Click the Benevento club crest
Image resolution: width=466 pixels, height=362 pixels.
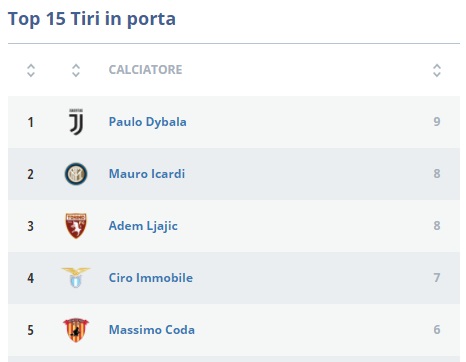tap(76, 330)
